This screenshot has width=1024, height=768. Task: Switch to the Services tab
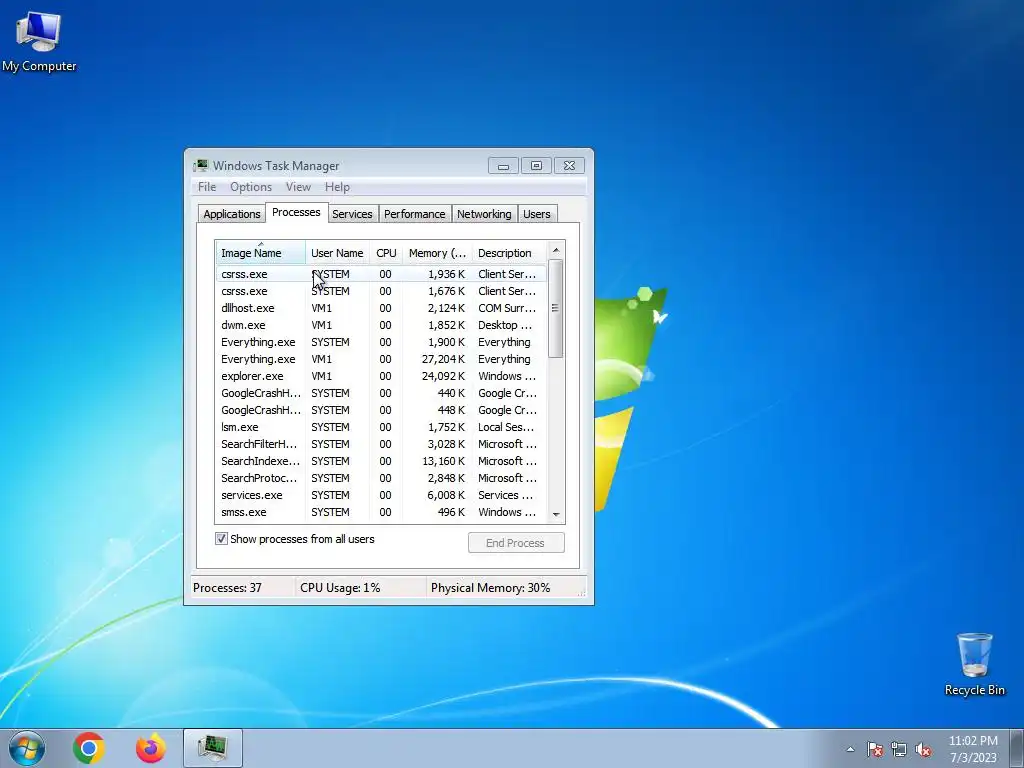352,214
